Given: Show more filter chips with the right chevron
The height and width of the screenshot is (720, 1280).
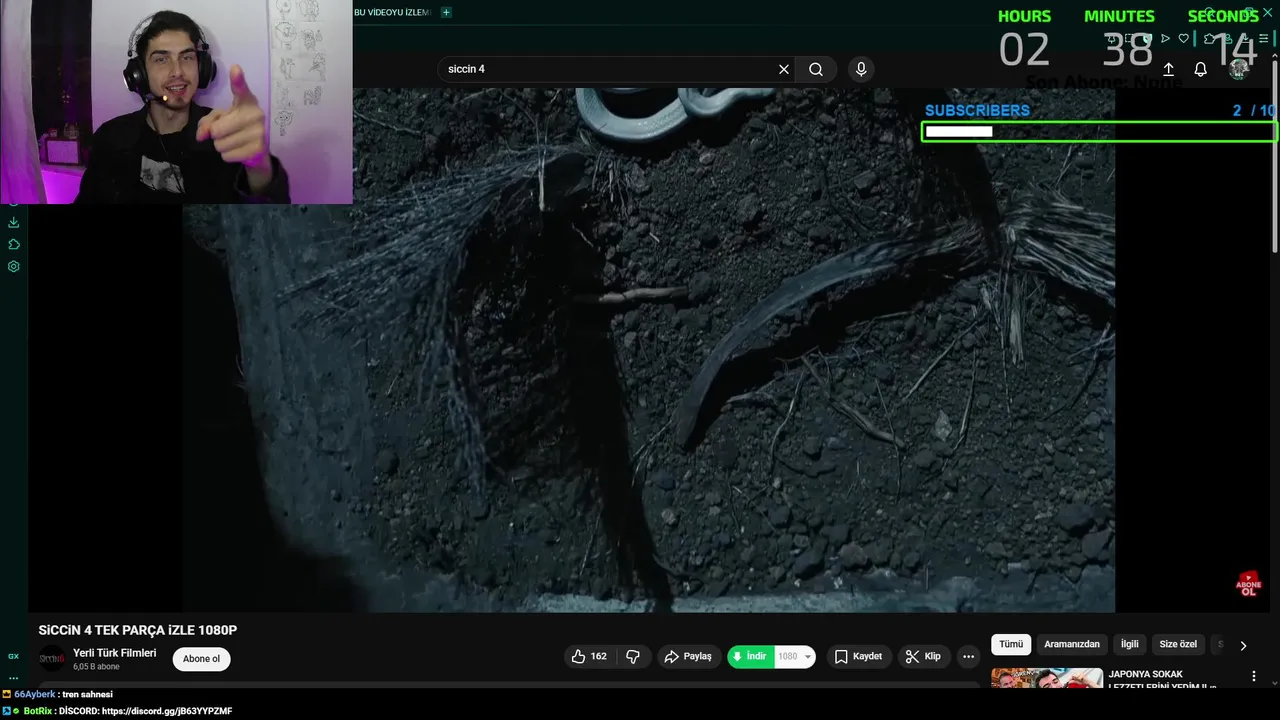Looking at the screenshot, I should click(x=1243, y=645).
